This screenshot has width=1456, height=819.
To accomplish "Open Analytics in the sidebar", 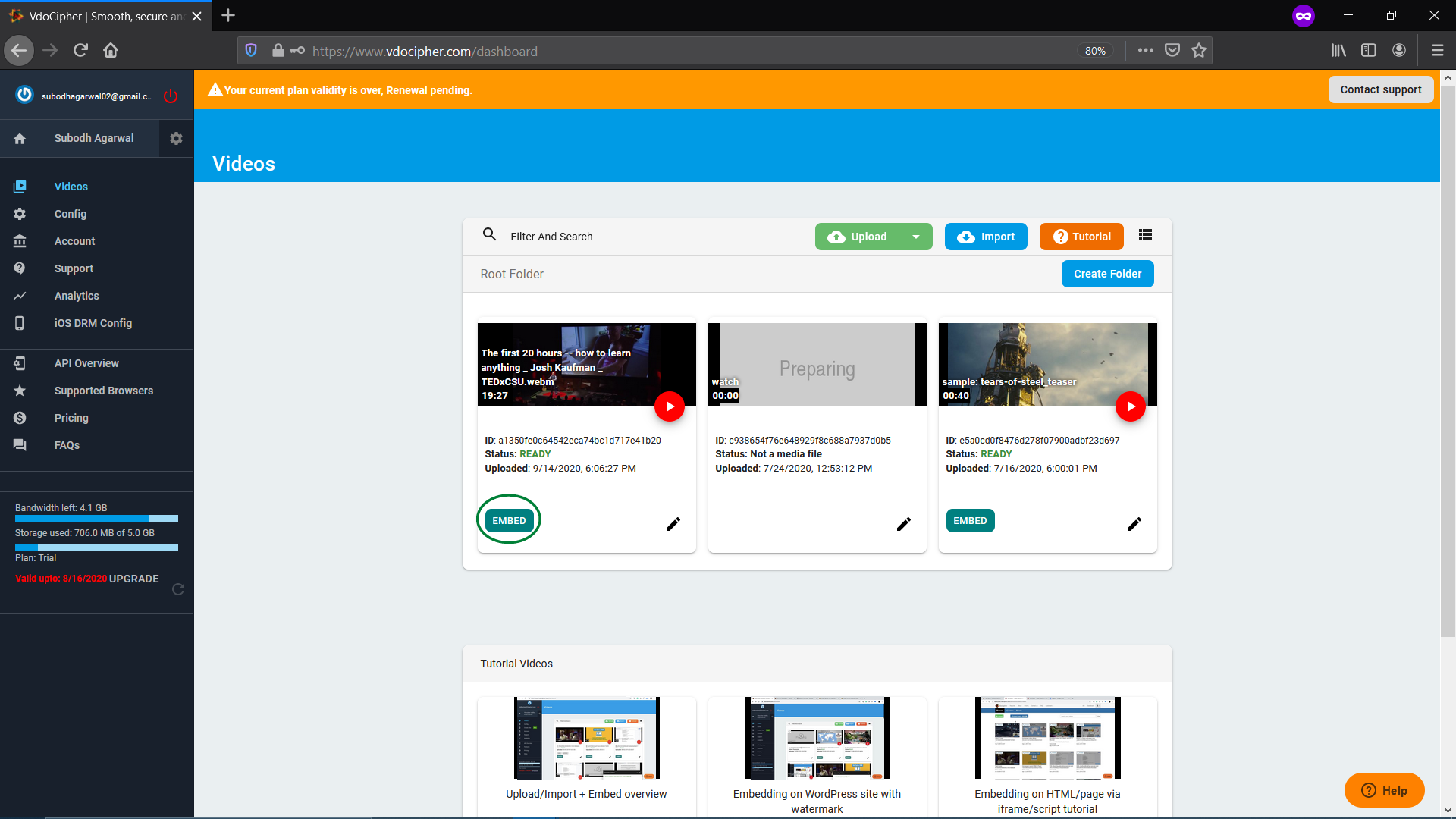I will point(77,296).
